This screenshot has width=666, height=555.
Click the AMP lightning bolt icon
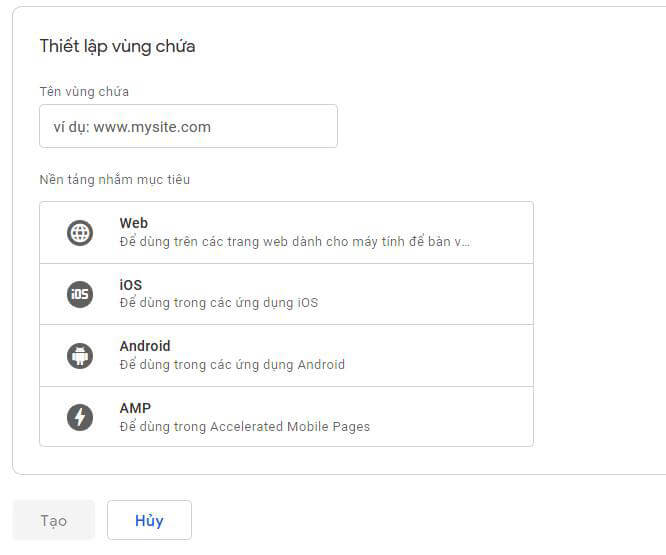point(80,417)
